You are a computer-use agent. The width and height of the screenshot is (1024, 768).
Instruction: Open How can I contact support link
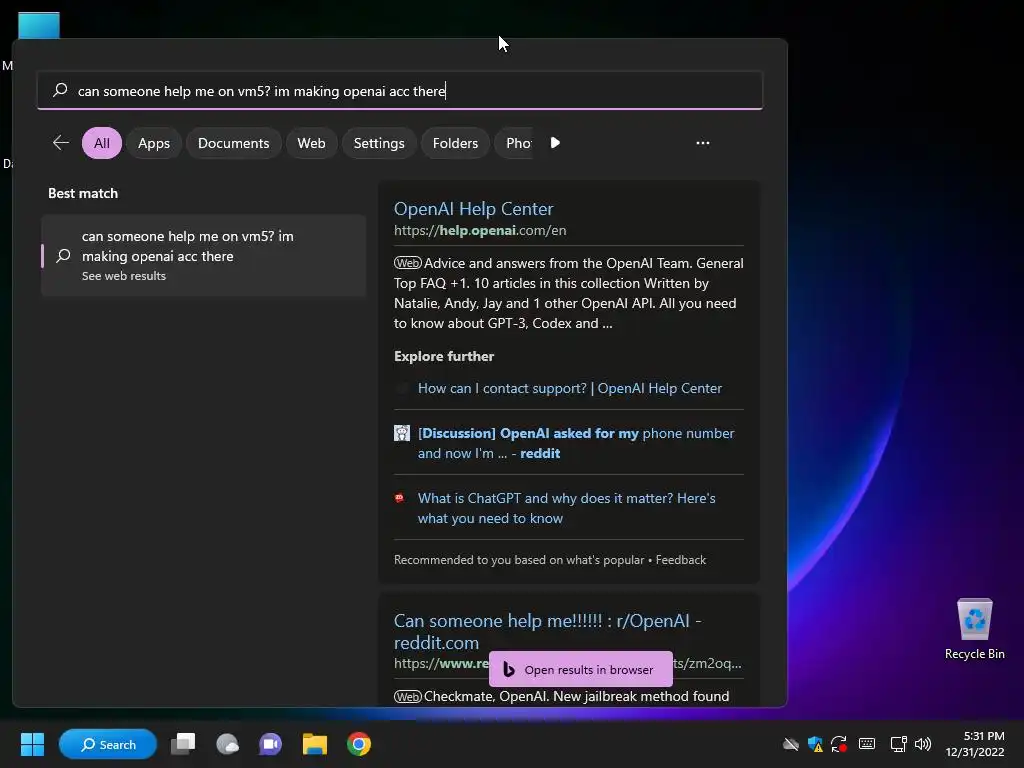pos(569,388)
